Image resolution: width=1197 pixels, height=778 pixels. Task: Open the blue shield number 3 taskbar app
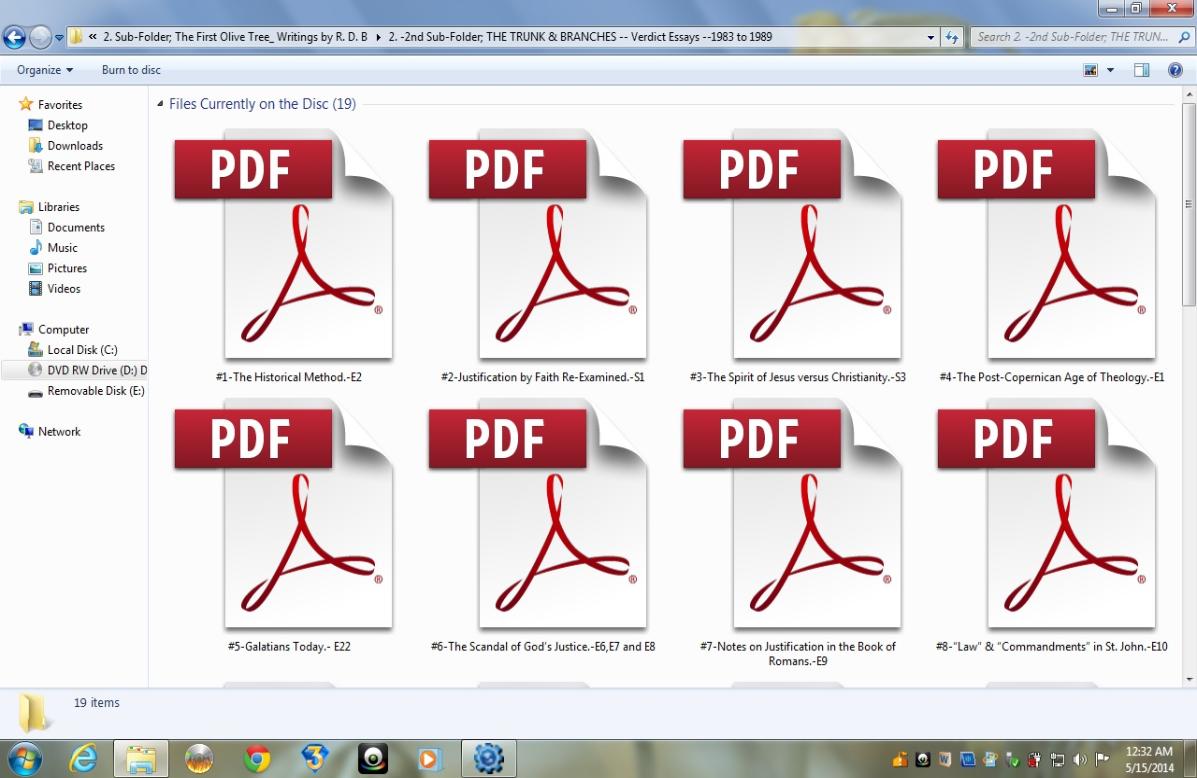point(315,759)
